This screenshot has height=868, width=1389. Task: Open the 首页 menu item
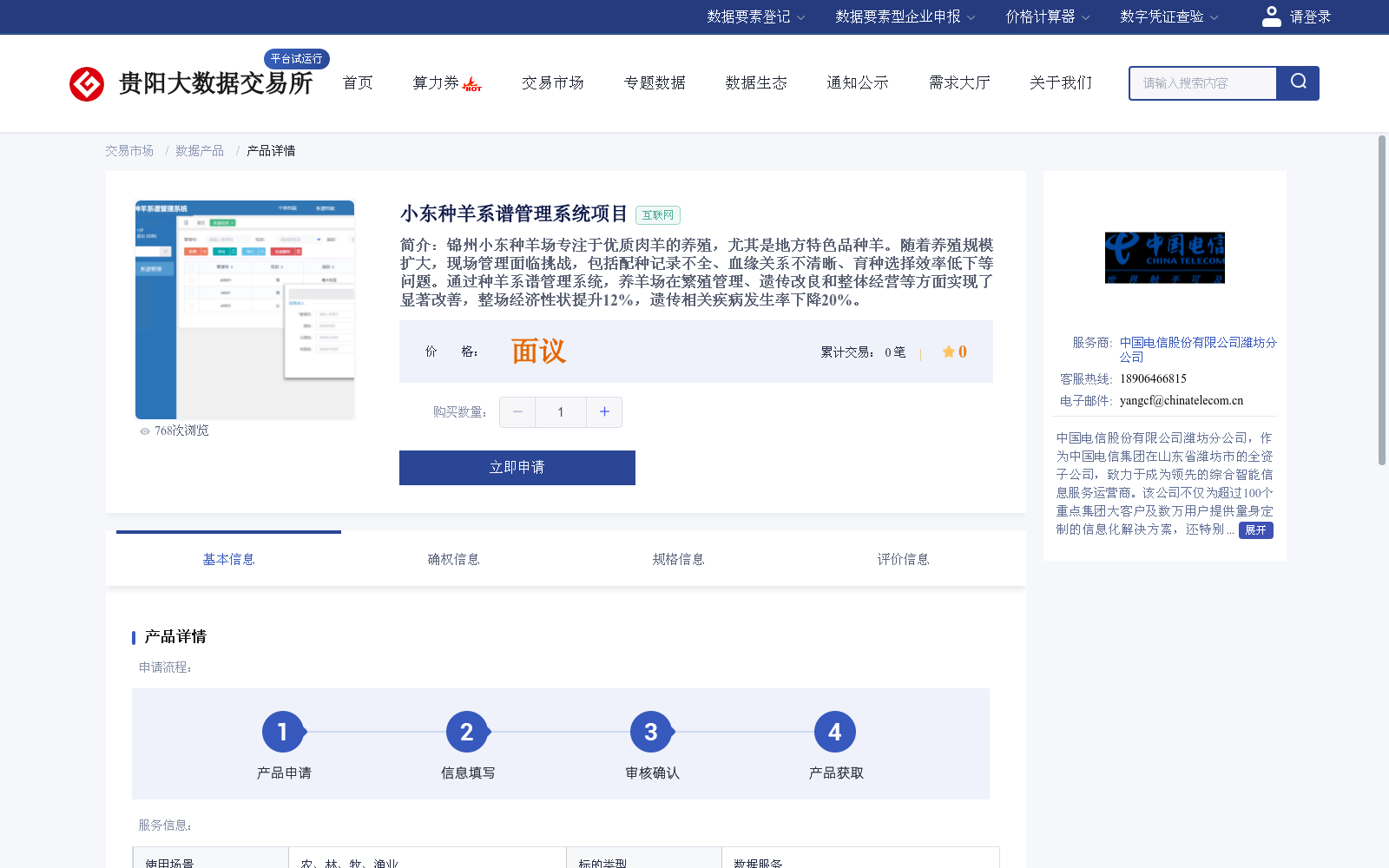[x=358, y=82]
